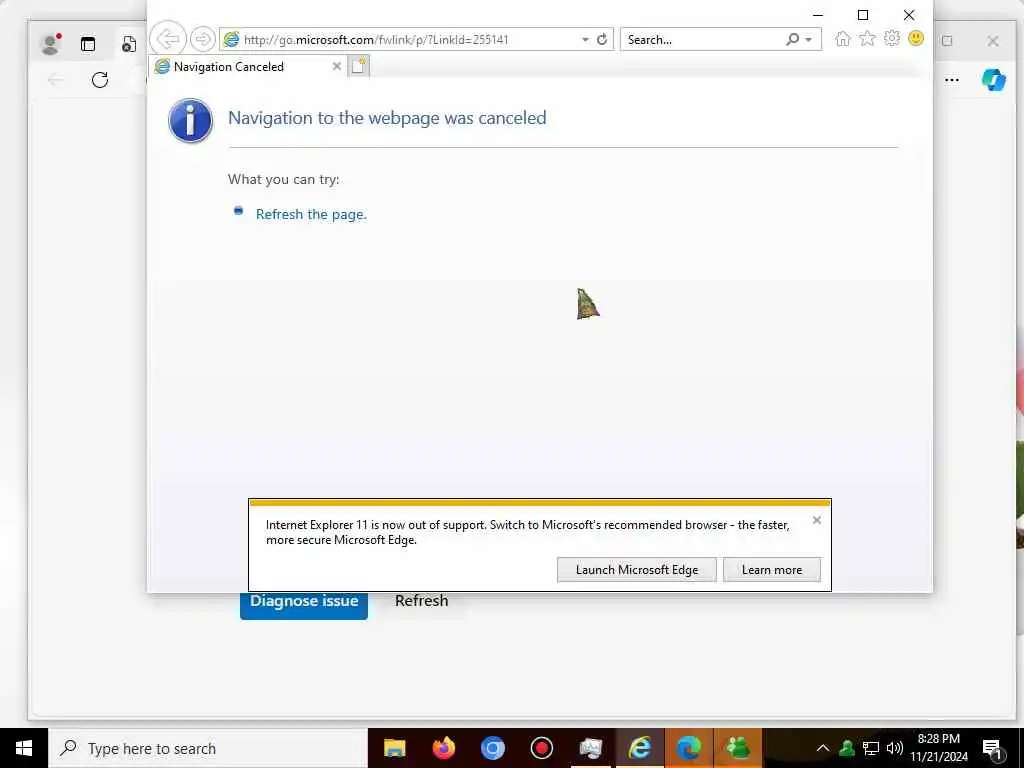Open the Windows Start menu
This screenshot has height=768, width=1024.
(x=24, y=748)
